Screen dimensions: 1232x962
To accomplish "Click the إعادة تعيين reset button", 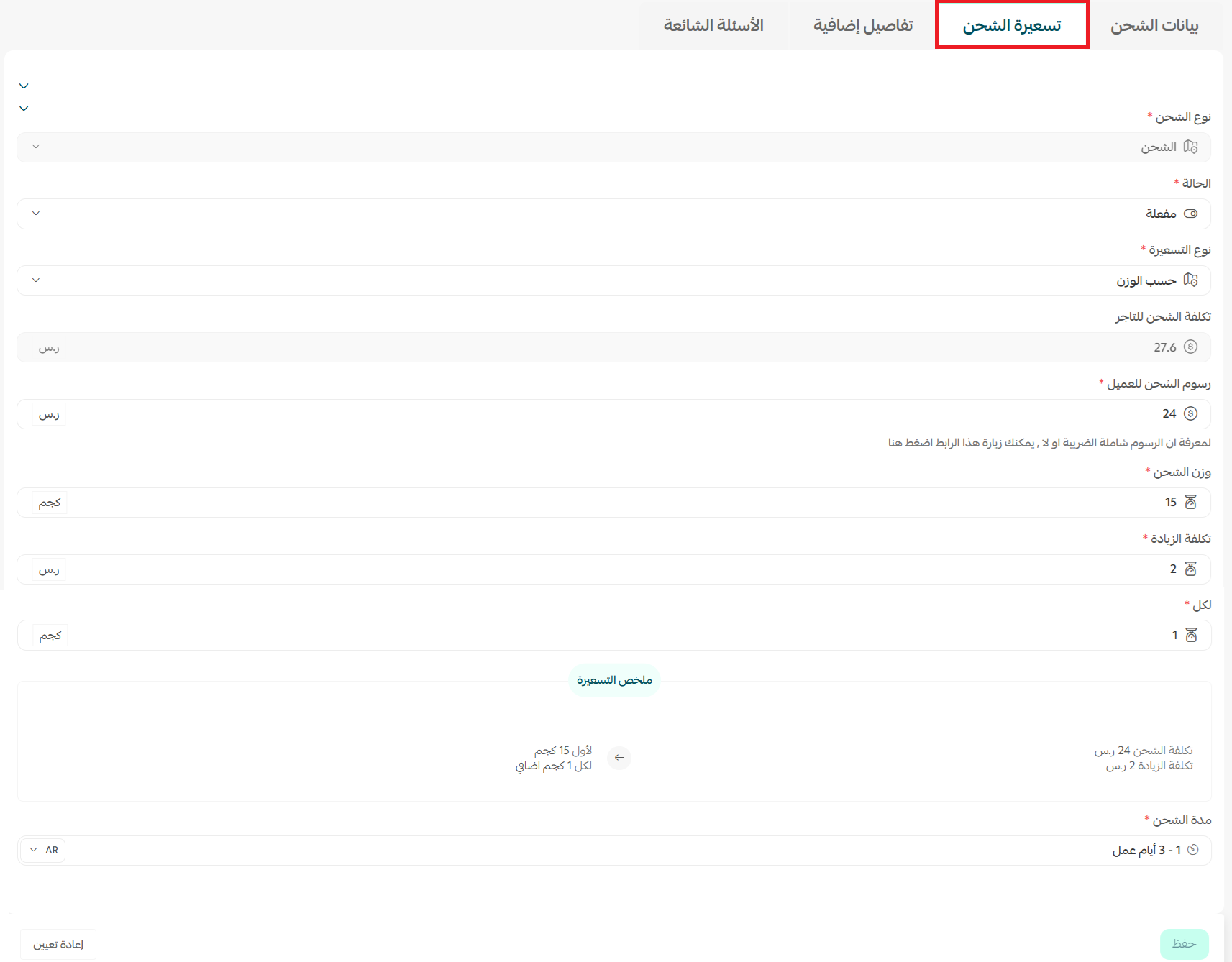I will (x=58, y=944).
